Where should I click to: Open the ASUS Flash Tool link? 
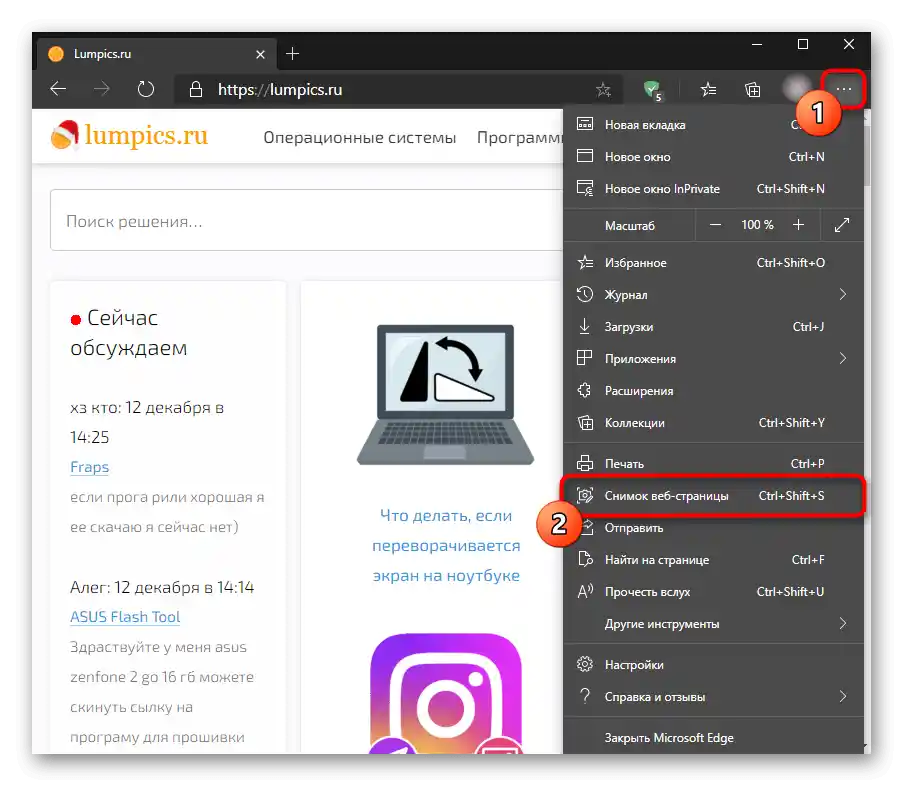pyautogui.click(x=125, y=617)
